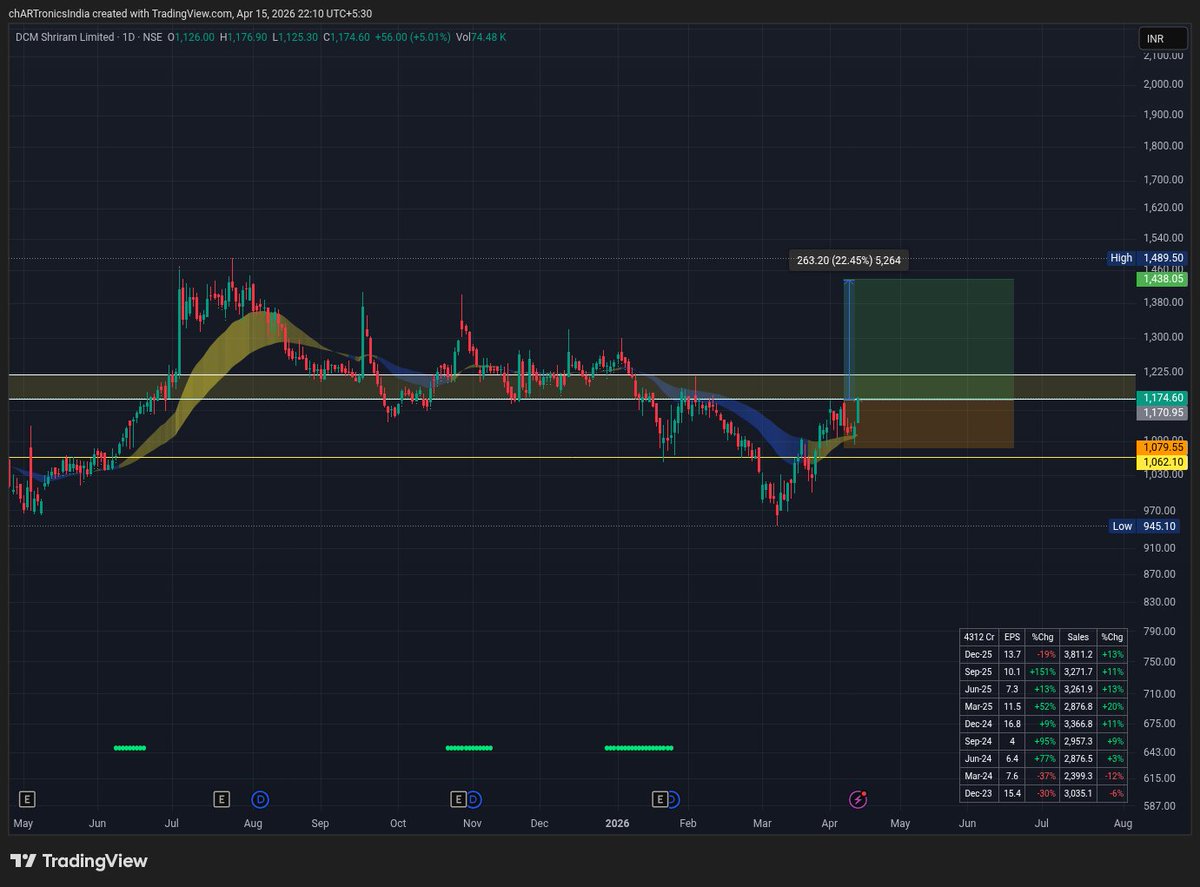Click the dividend "D" circle icon below August

tap(260, 799)
